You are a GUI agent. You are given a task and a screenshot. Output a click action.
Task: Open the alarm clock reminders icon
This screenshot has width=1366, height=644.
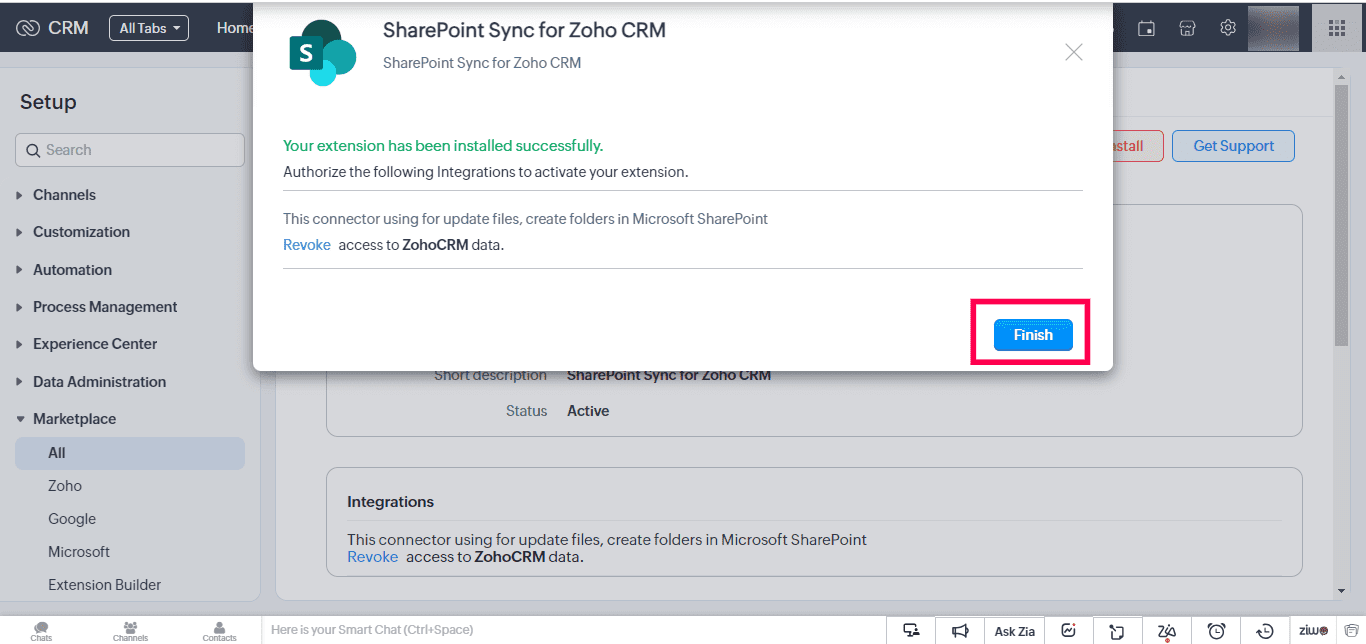click(1216, 631)
